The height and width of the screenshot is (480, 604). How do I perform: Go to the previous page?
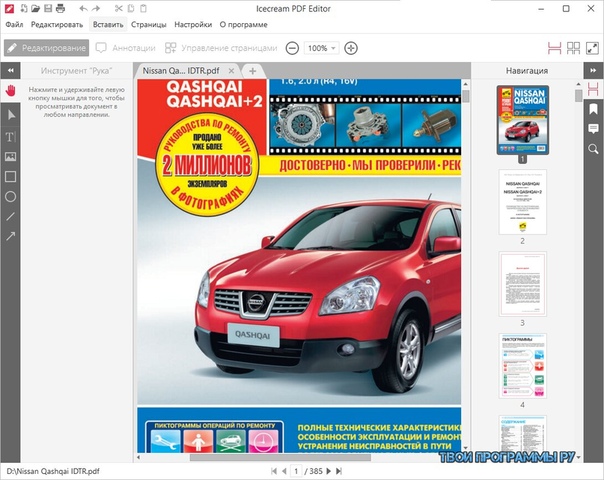point(284,471)
